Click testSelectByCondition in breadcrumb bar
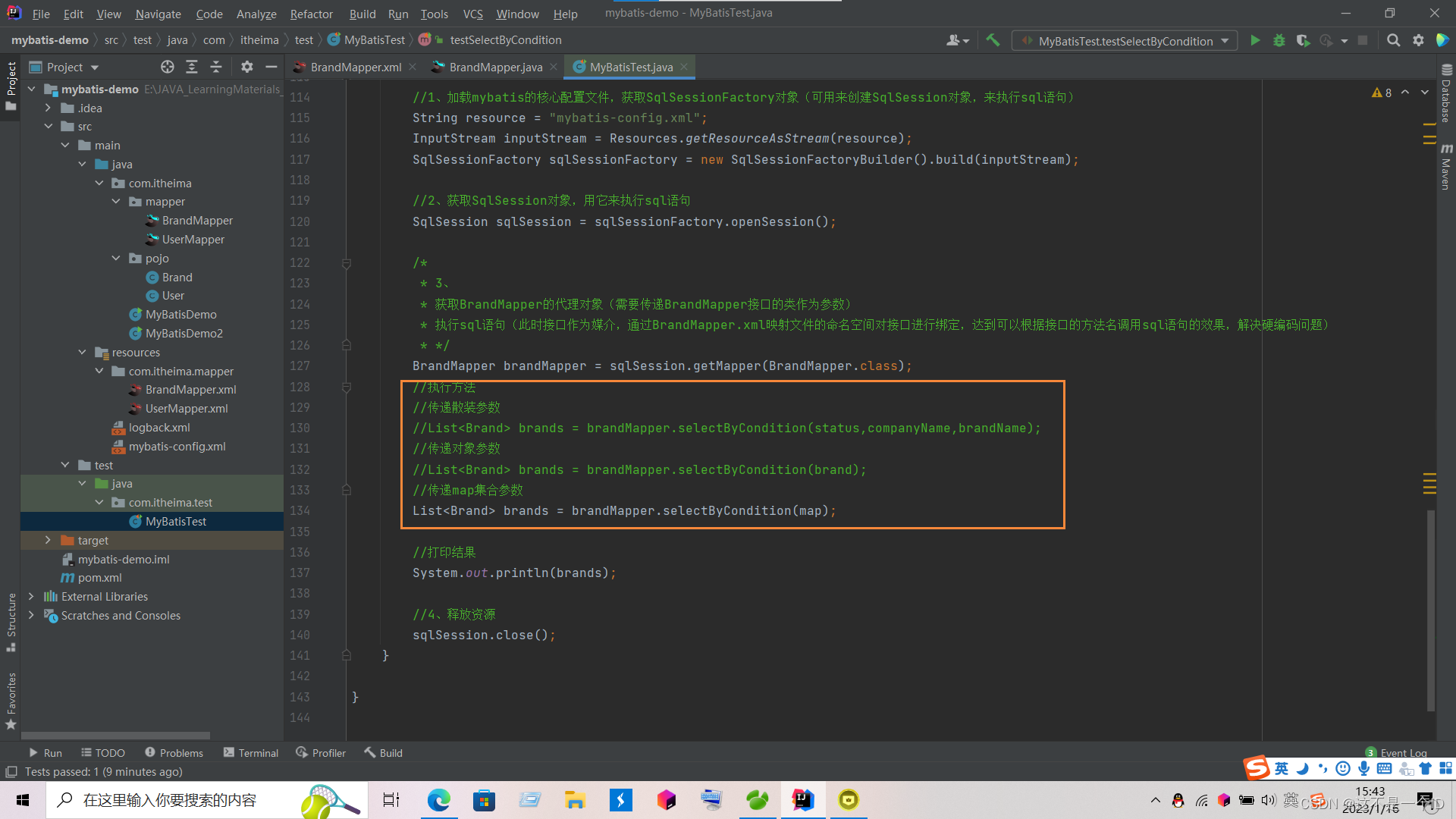The width and height of the screenshot is (1456, 819). (x=505, y=40)
